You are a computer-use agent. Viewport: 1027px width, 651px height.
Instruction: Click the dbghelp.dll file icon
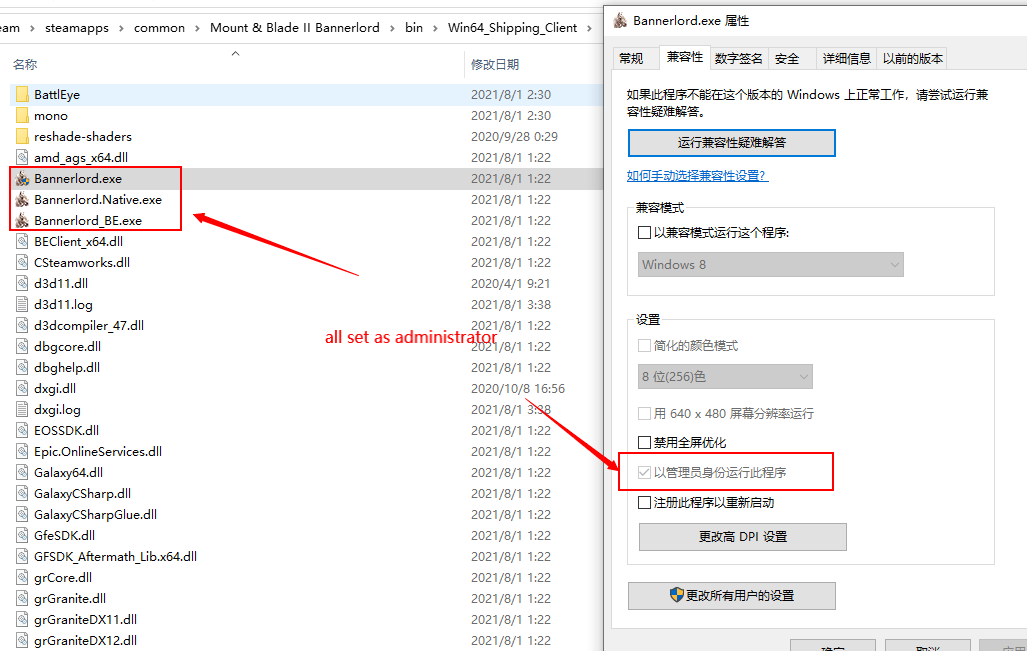click(22, 367)
